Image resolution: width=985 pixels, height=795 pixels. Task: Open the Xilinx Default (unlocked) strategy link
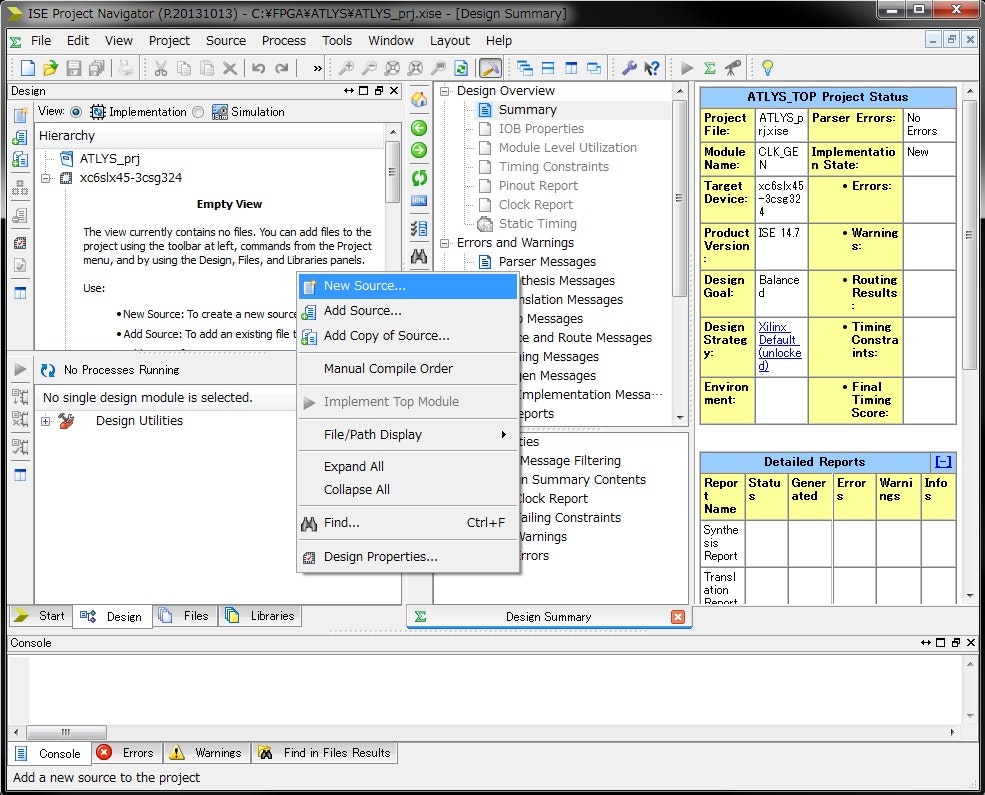[780, 346]
